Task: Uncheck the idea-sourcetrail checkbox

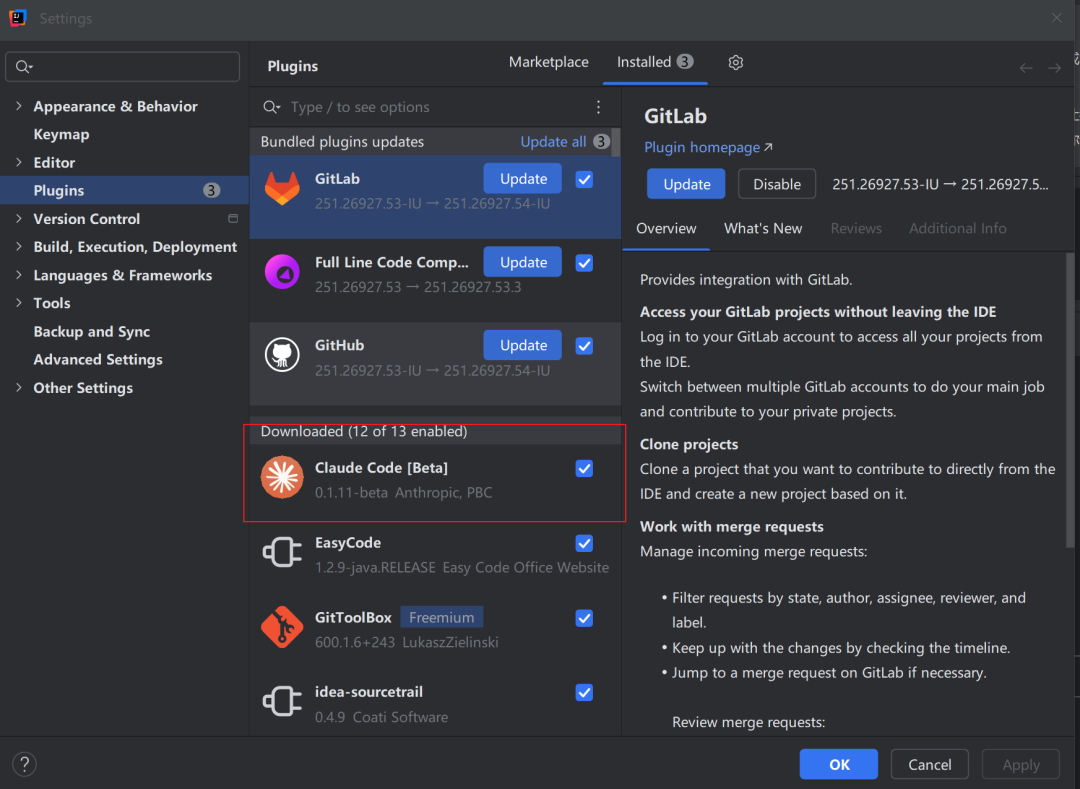Action: (x=584, y=693)
